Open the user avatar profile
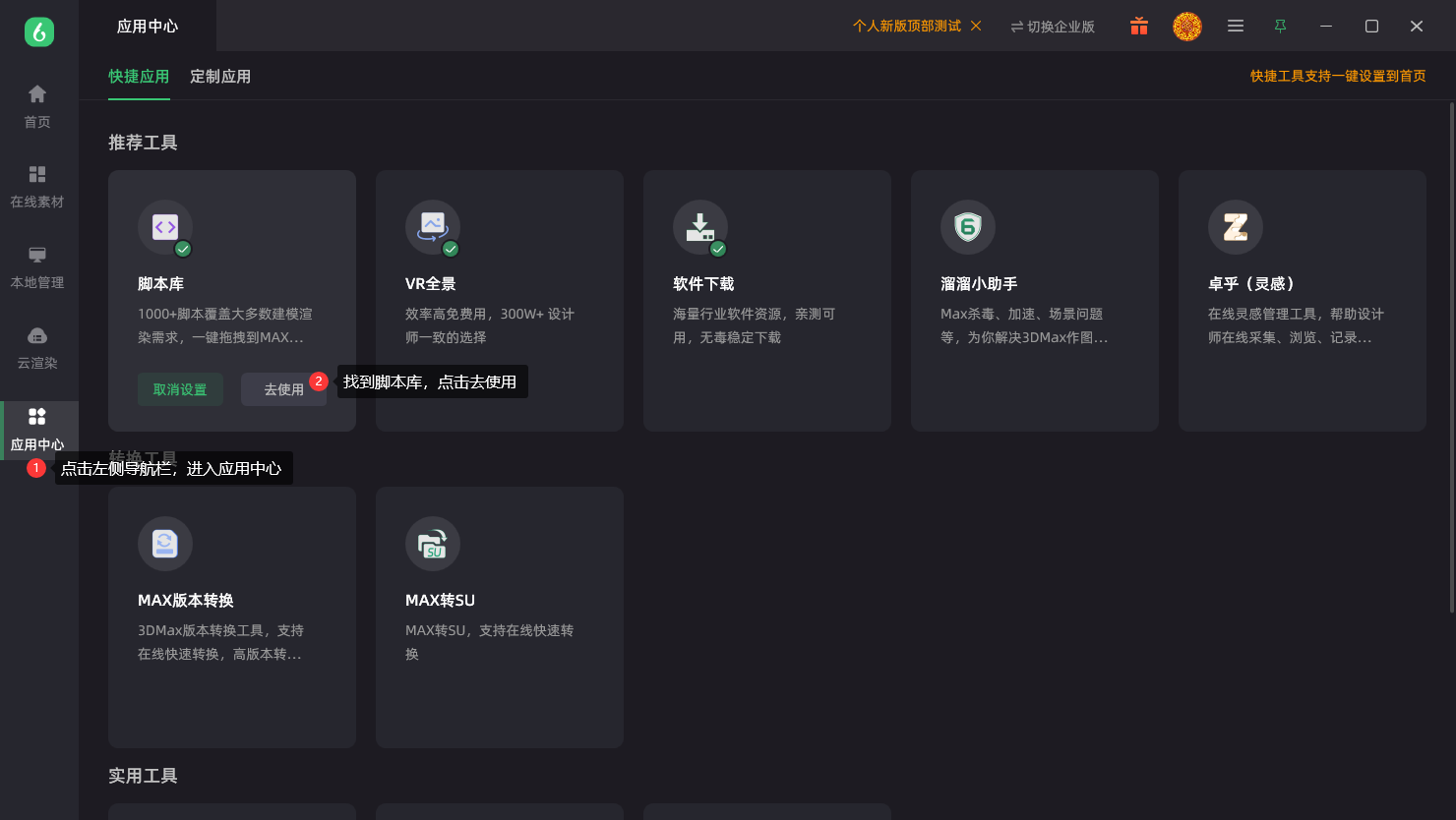Viewport: 1456px width, 820px height. coord(1187,27)
